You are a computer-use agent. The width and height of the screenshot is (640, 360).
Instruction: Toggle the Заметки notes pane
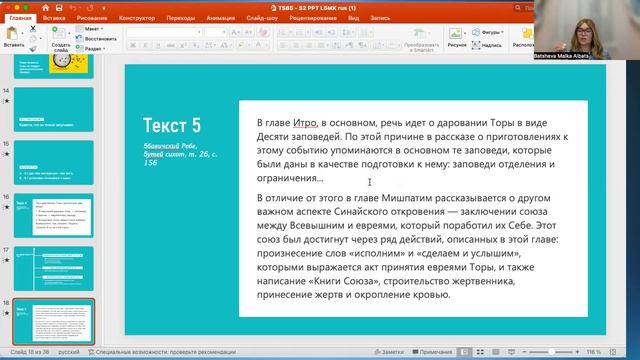(389, 352)
